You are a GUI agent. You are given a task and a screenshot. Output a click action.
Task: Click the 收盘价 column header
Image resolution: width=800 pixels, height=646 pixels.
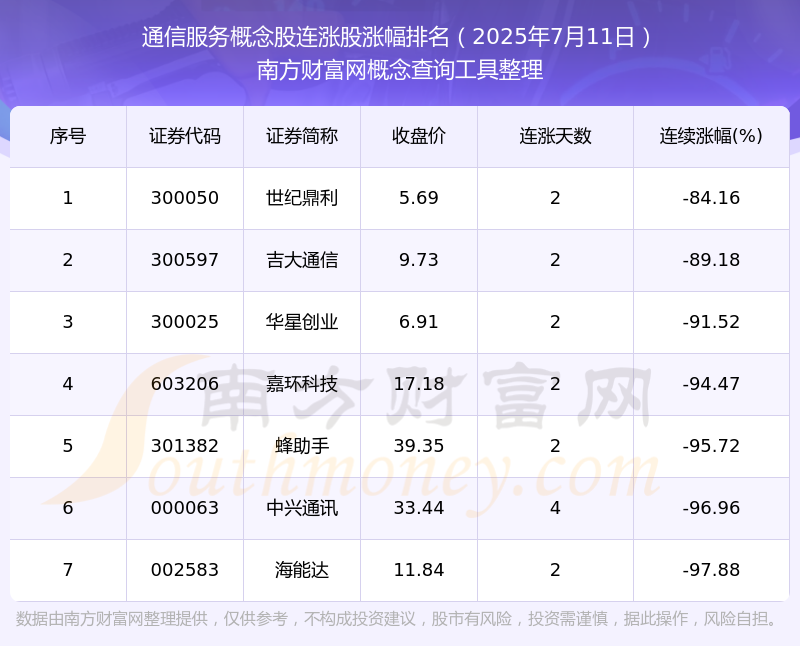click(x=419, y=136)
